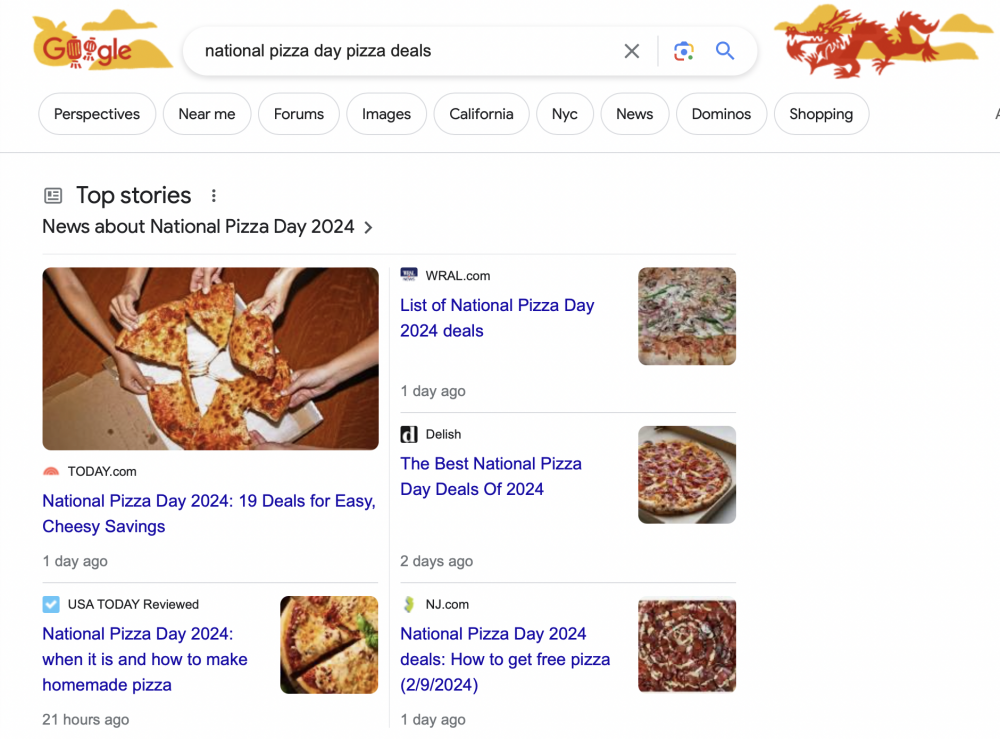Clear the search box text

tap(632, 51)
